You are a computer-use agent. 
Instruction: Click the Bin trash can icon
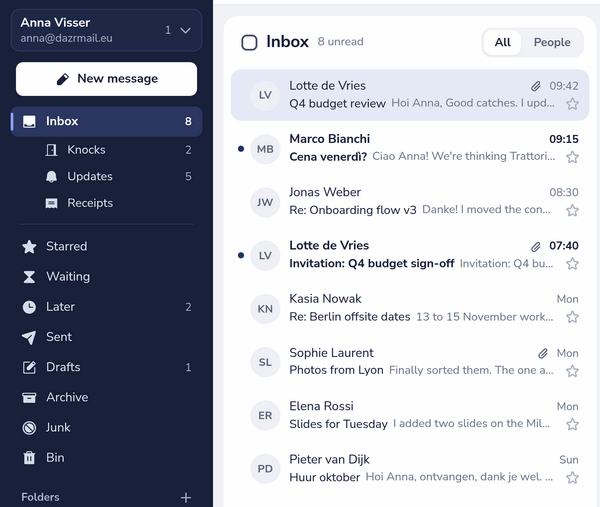tap(29, 458)
